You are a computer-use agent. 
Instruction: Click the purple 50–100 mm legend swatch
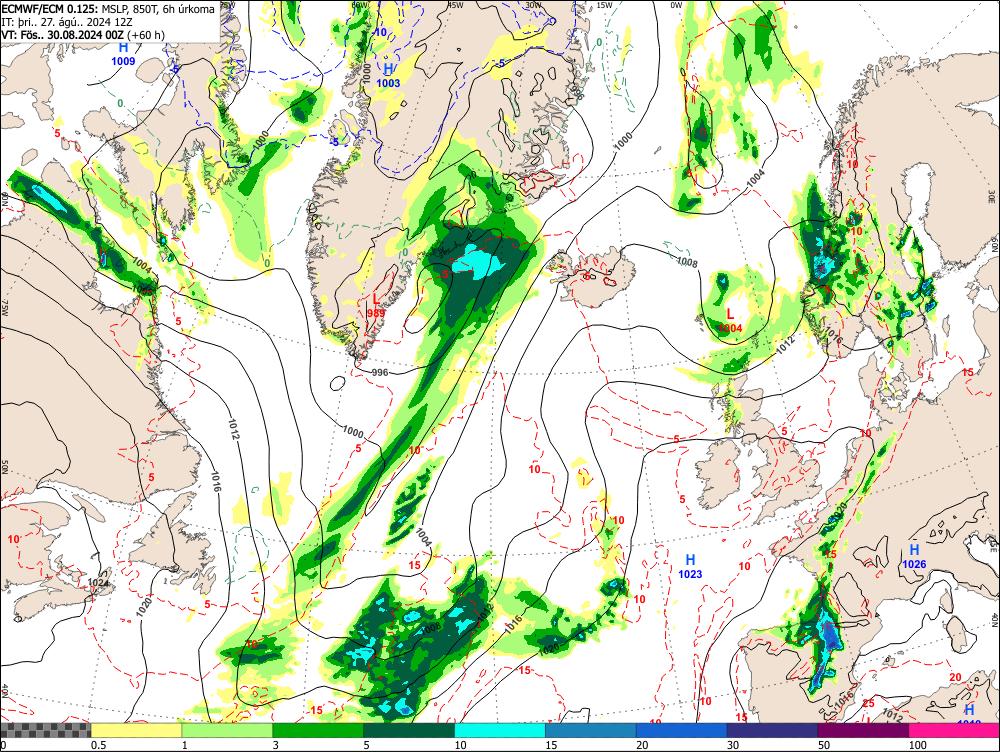click(864, 730)
